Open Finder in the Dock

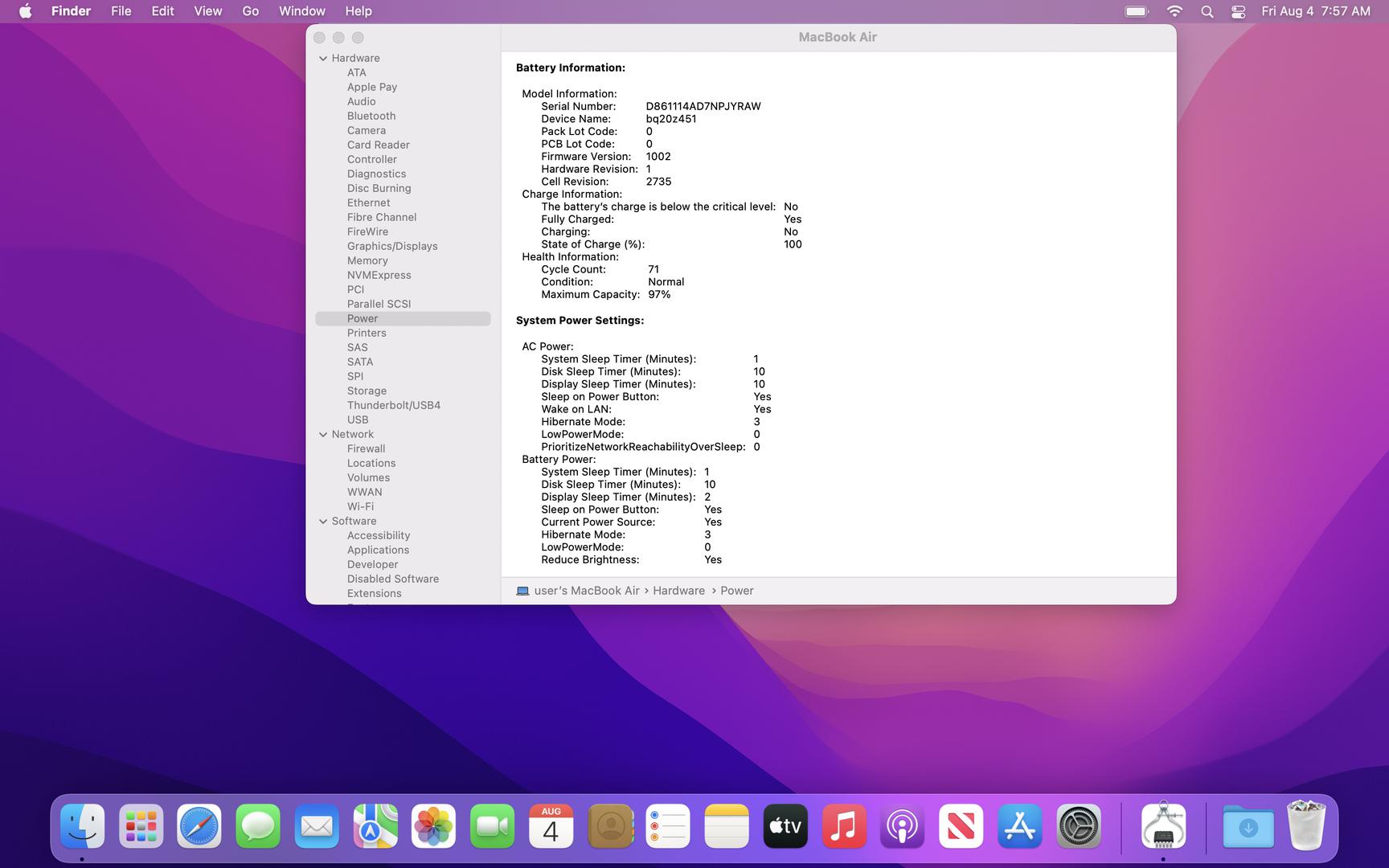[83, 826]
